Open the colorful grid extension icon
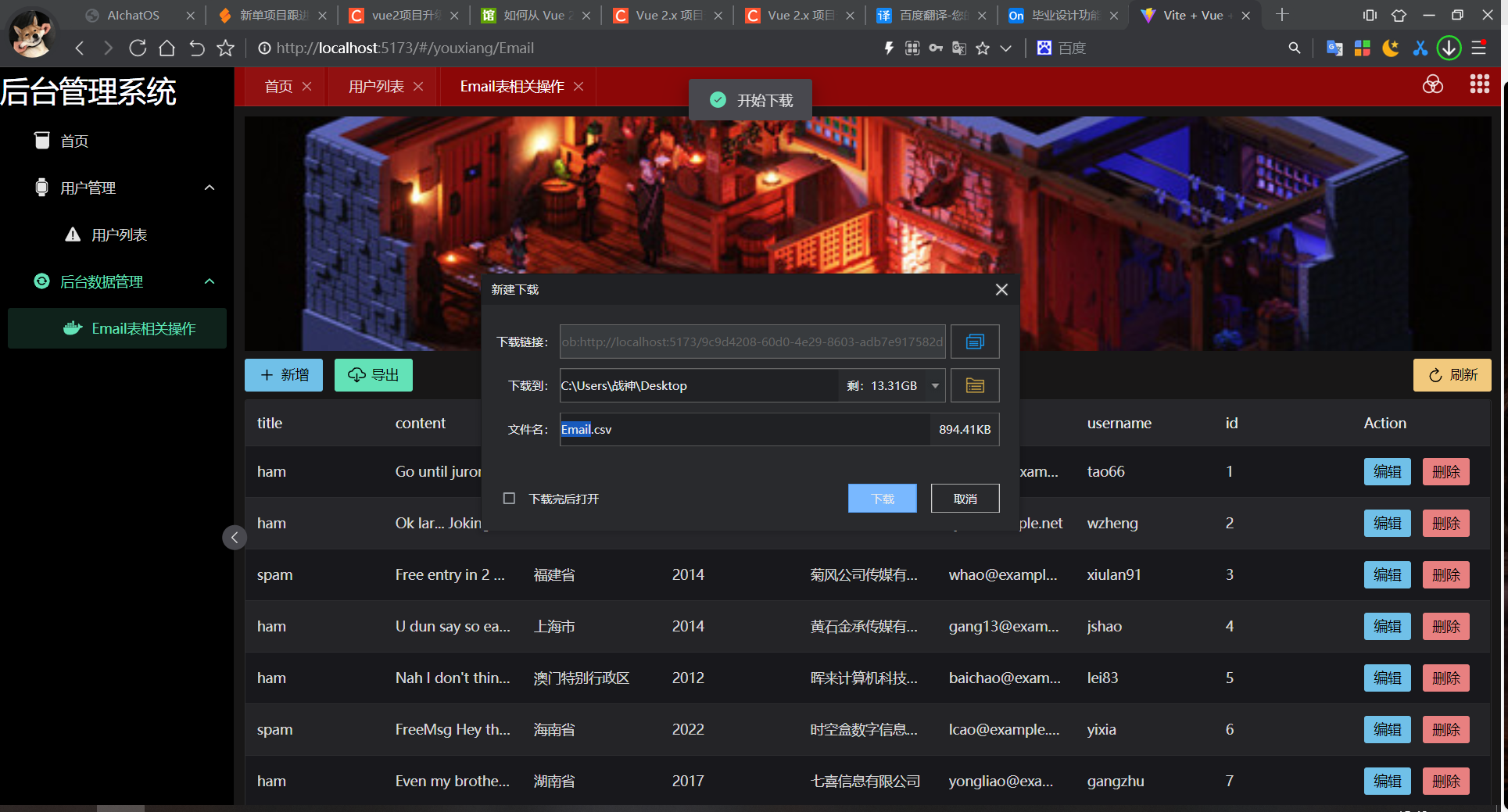1508x812 pixels. [1362, 48]
